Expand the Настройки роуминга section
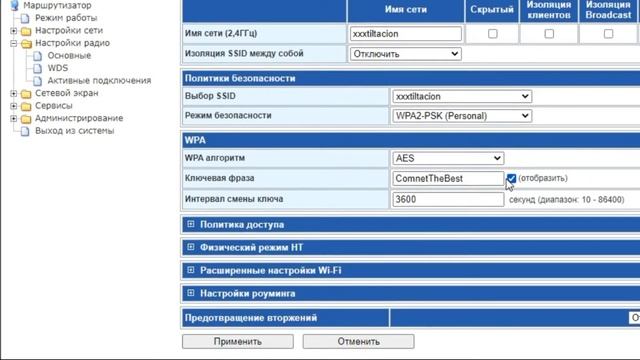 (191, 293)
